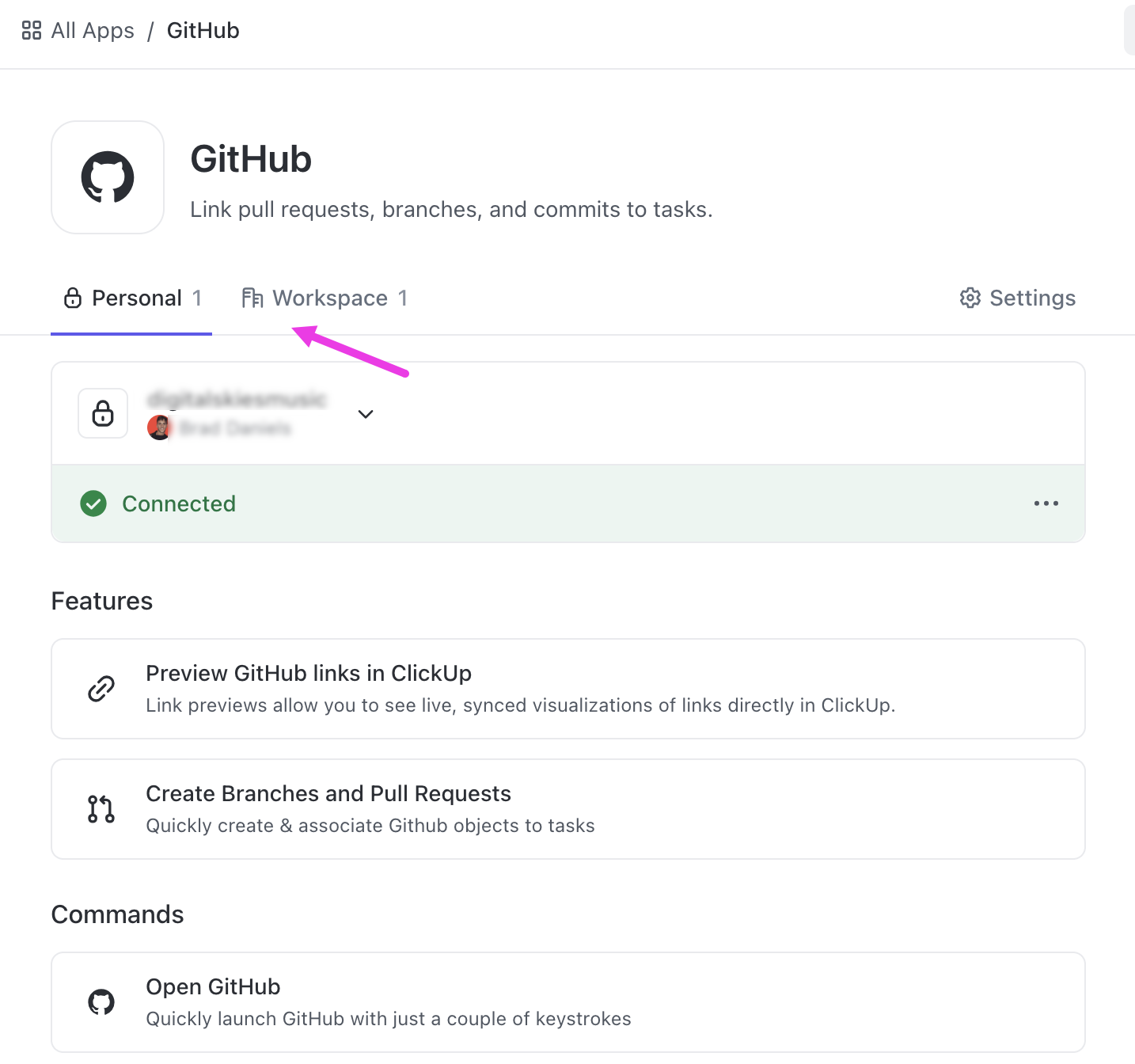Open the GitHub breadcrumb link

point(203,30)
